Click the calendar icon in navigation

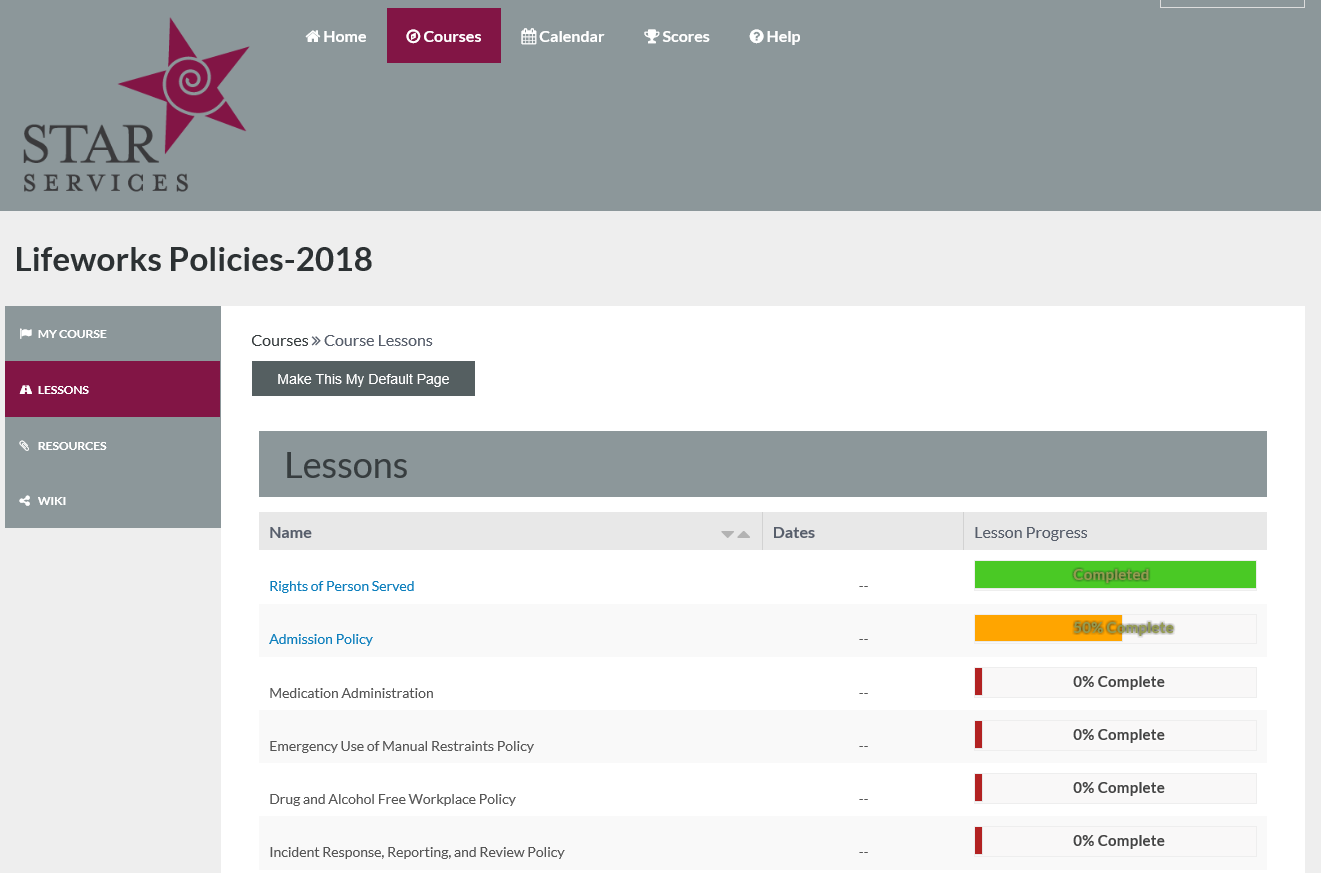click(x=528, y=37)
